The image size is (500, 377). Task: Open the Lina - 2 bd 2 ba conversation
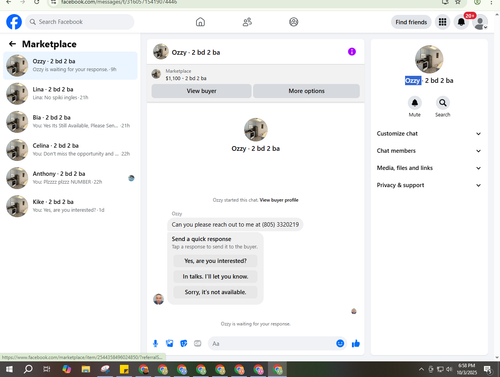[70, 93]
